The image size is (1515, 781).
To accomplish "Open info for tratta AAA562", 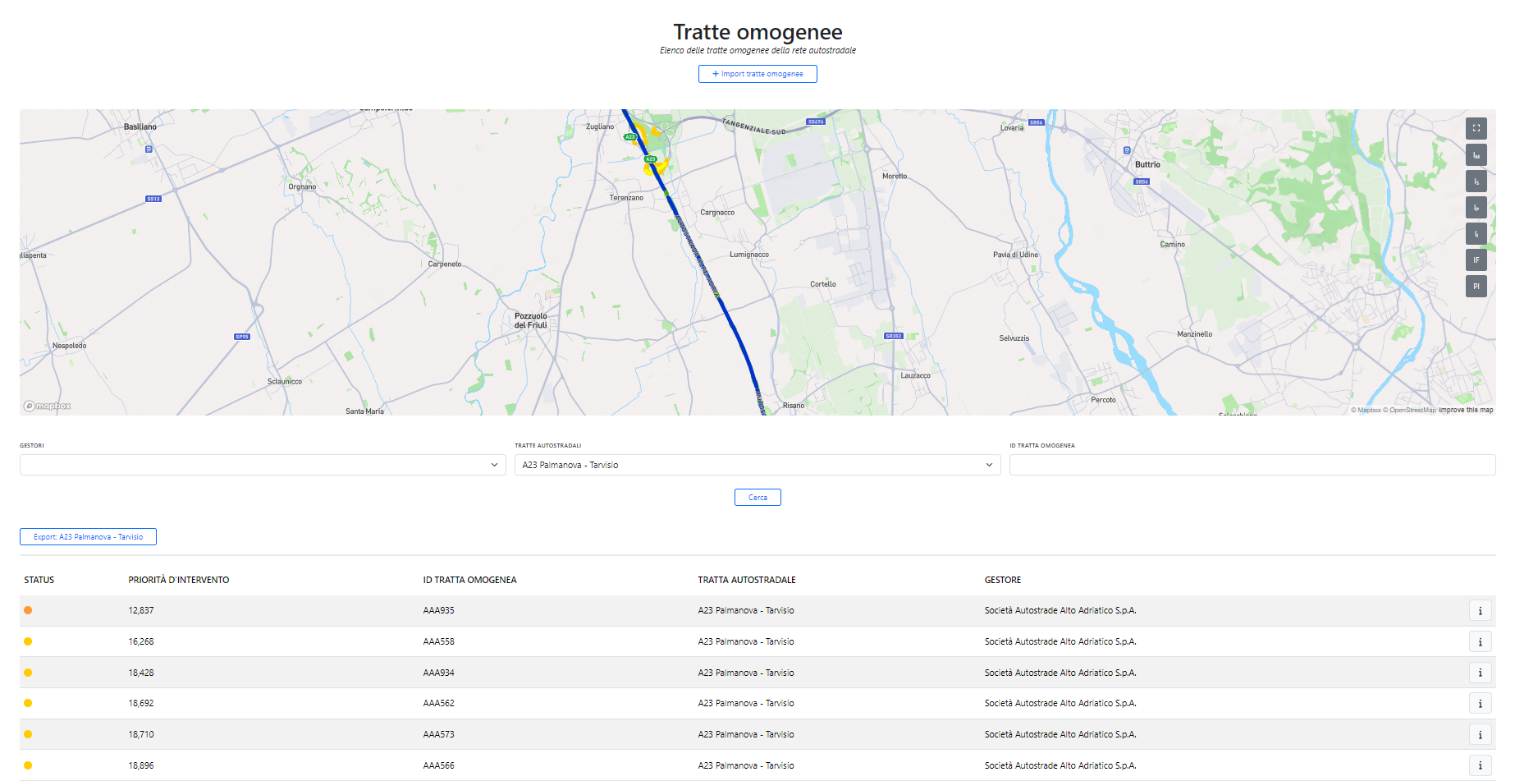I will pyautogui.click(x=1480, y=704).
